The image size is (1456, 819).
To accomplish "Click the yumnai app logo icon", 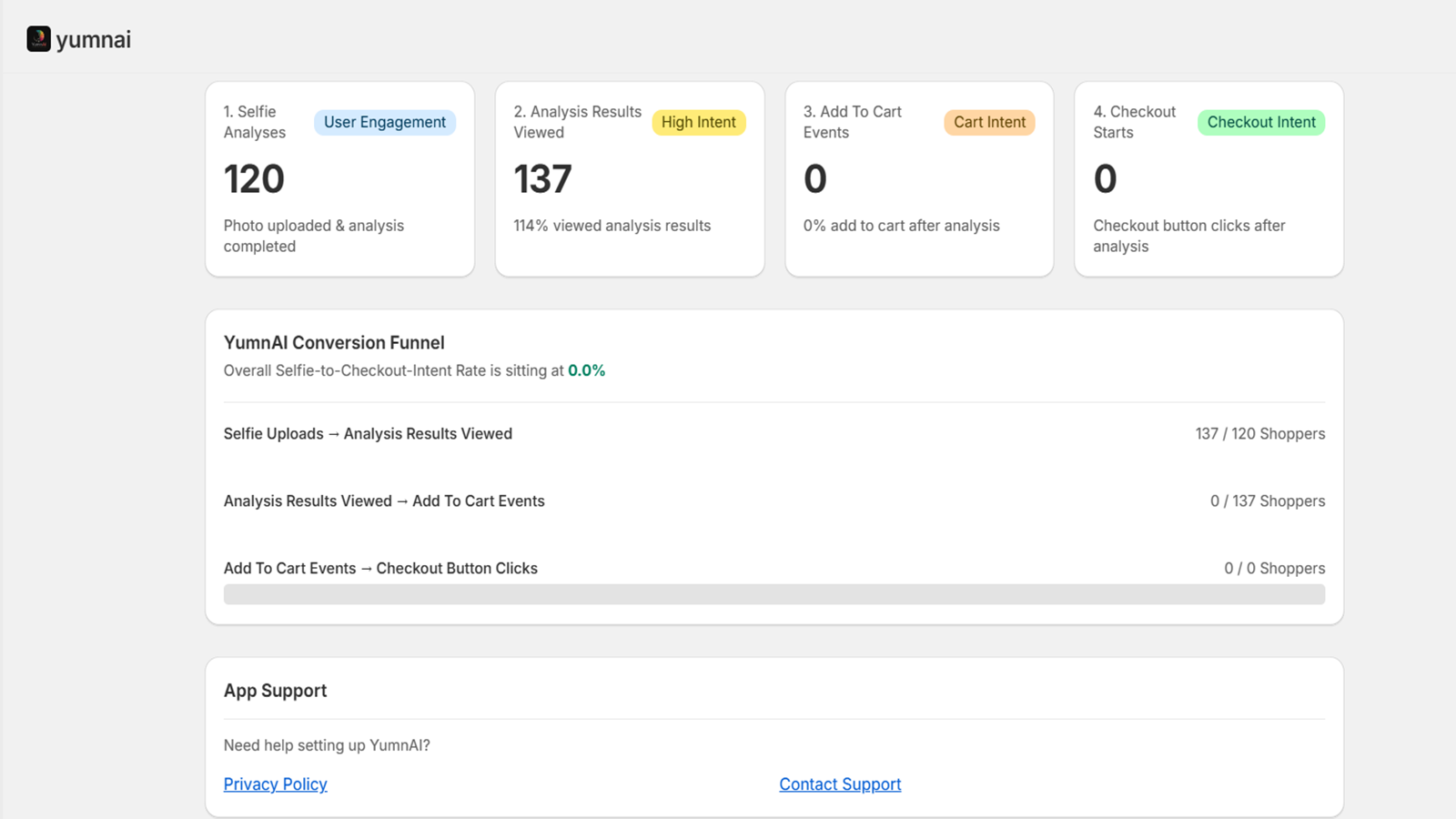I will click(38, 39).
